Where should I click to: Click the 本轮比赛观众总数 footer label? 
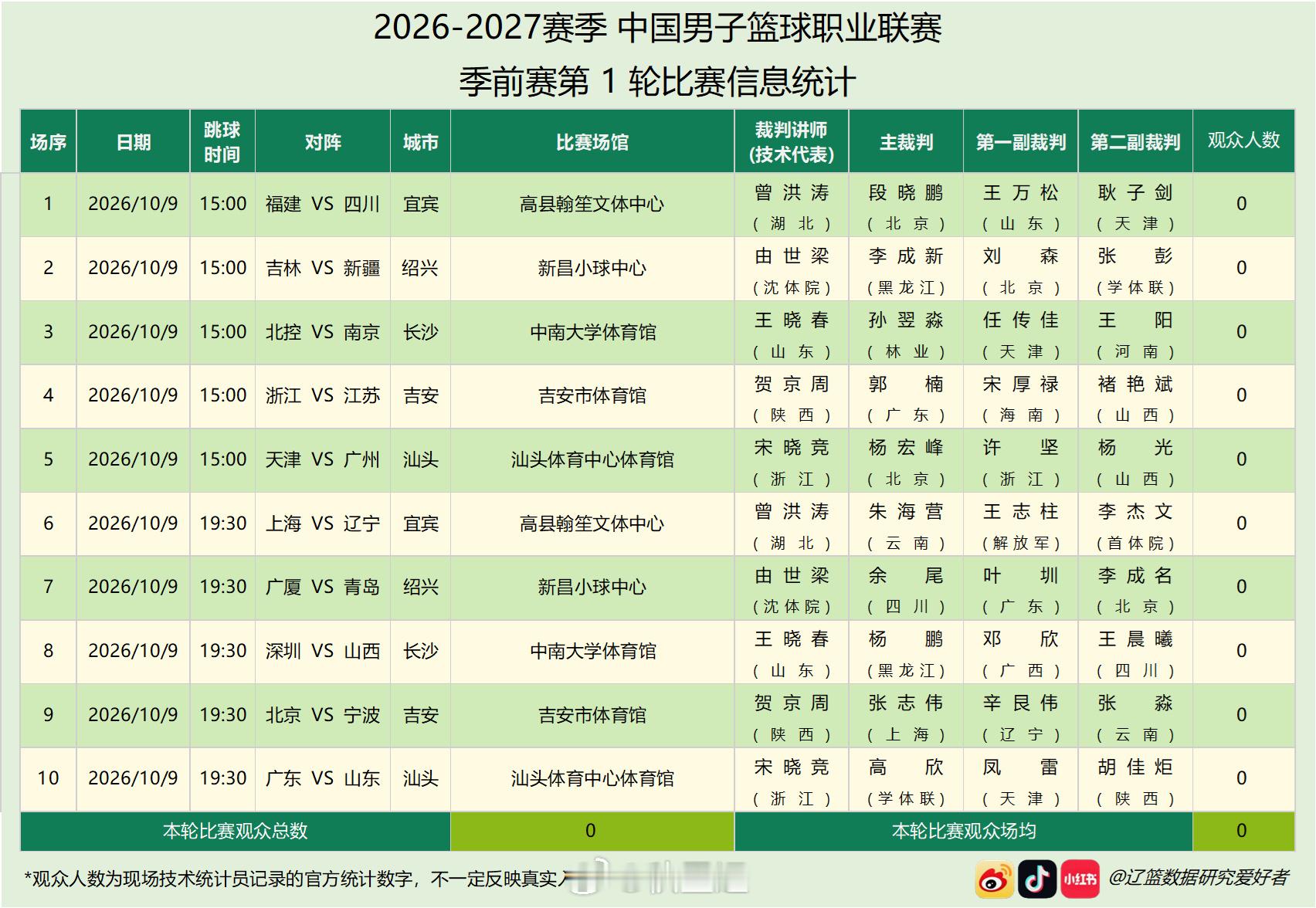click(236, 831)
